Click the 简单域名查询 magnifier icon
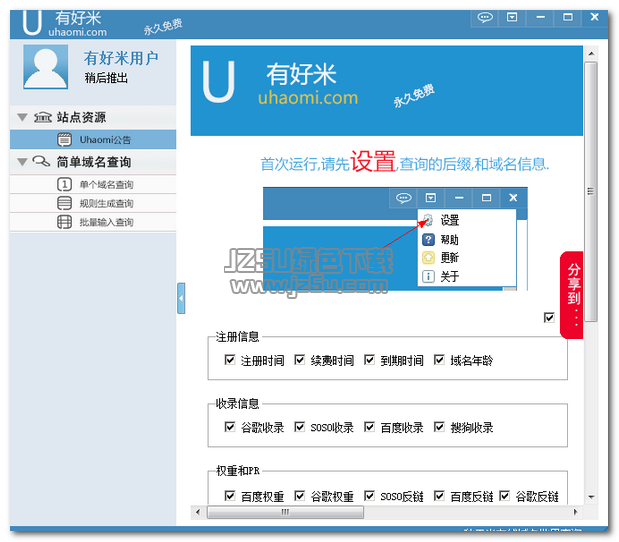 41,161
